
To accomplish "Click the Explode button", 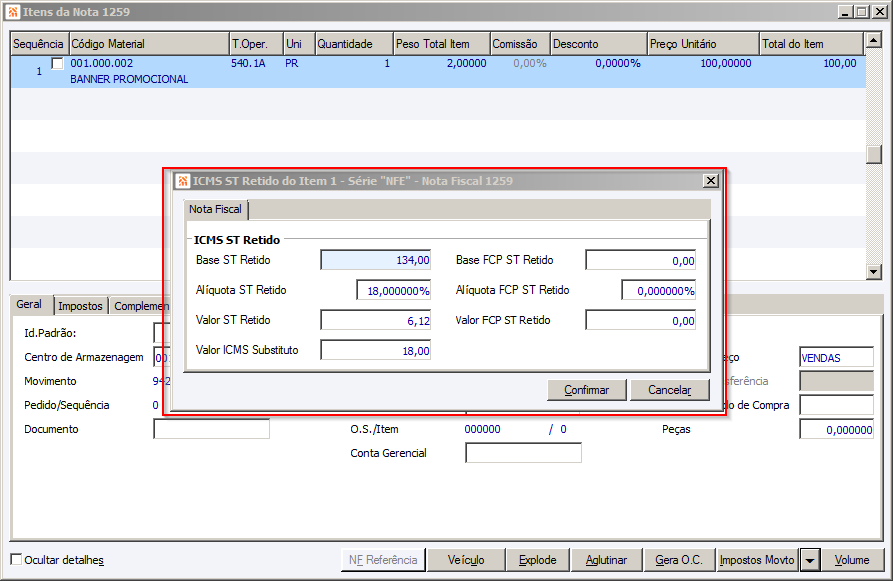I will coord(538,560).
